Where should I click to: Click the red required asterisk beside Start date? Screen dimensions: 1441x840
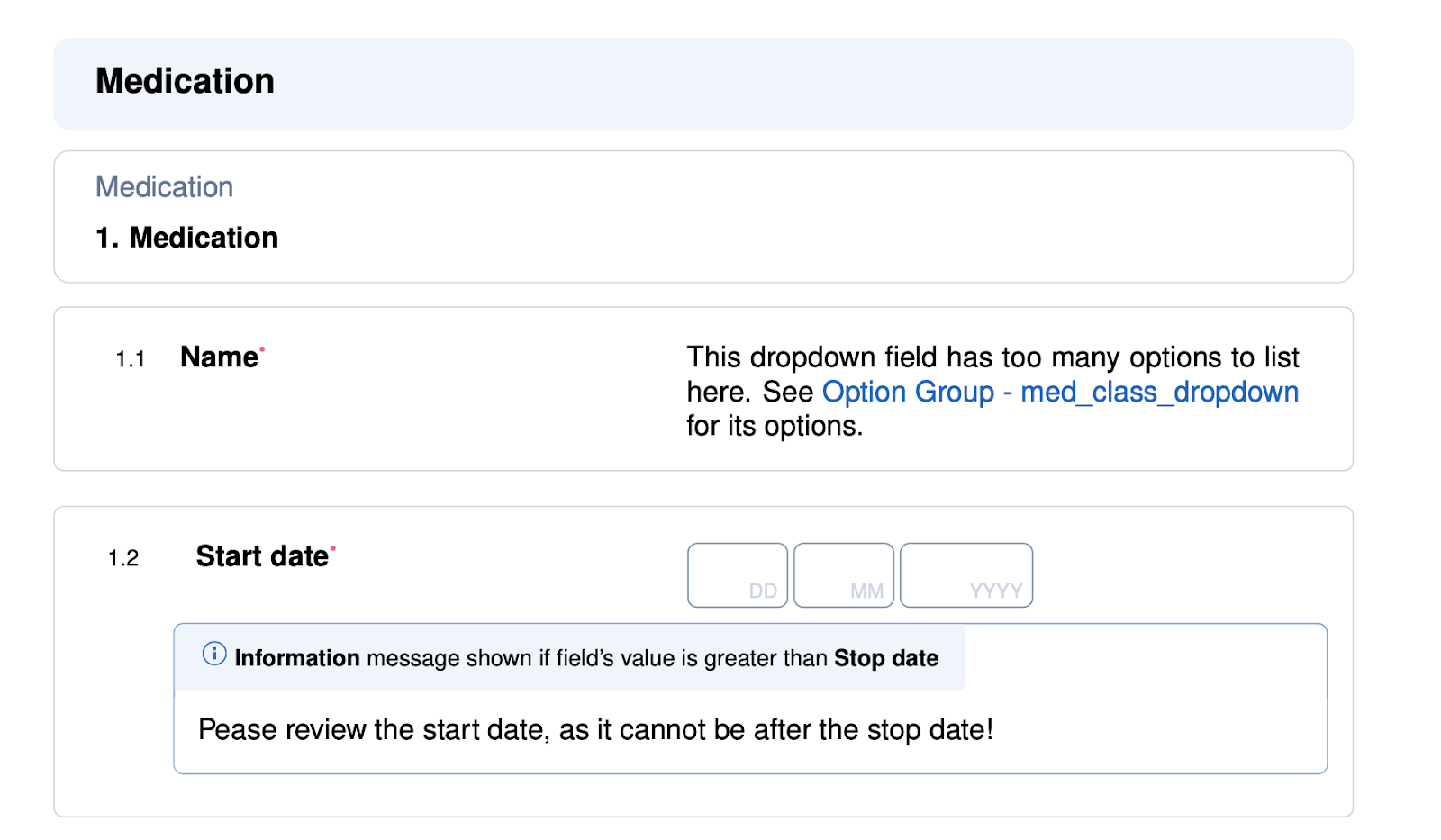click(332, 547)
